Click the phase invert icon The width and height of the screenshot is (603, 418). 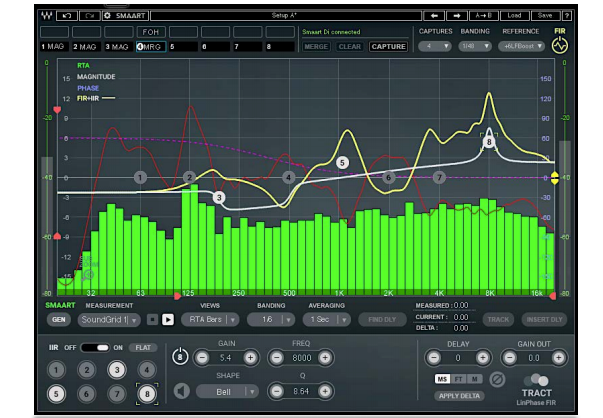click(497, 380)
